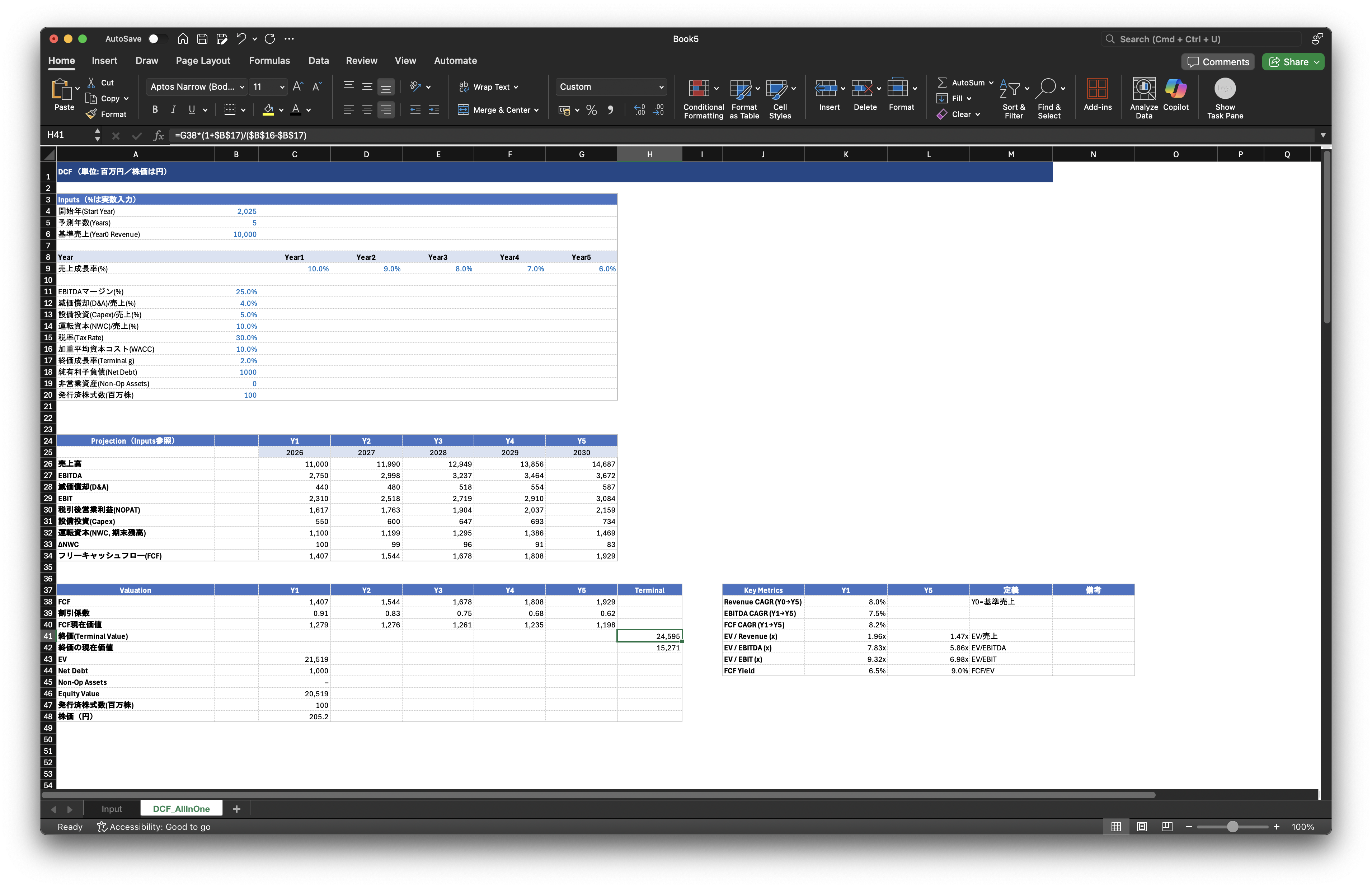
Task: Click the Search field in title bar
Action: [1202, 39]
